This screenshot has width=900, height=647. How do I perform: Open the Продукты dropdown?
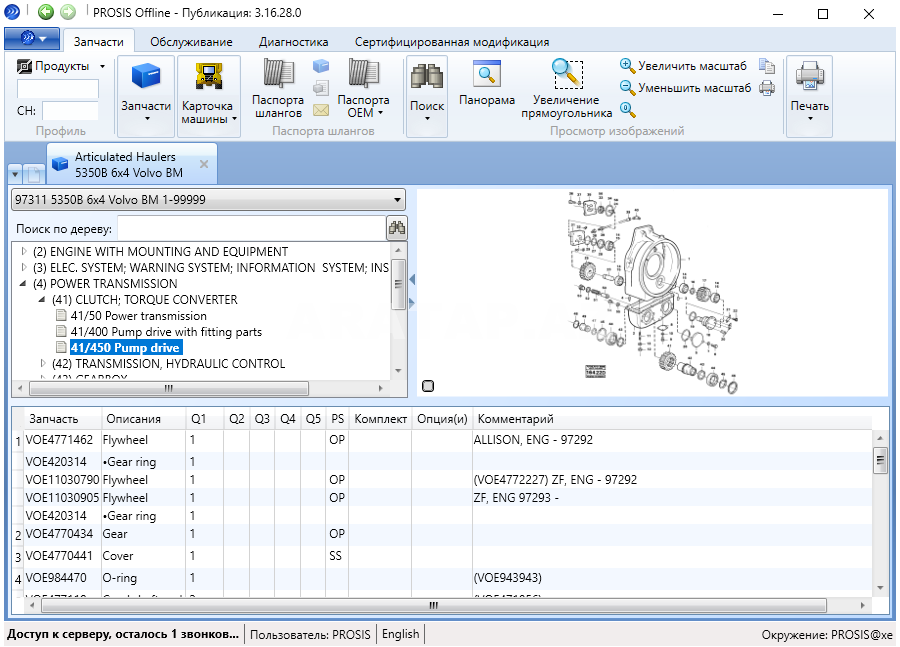click(x=61, y=67)
